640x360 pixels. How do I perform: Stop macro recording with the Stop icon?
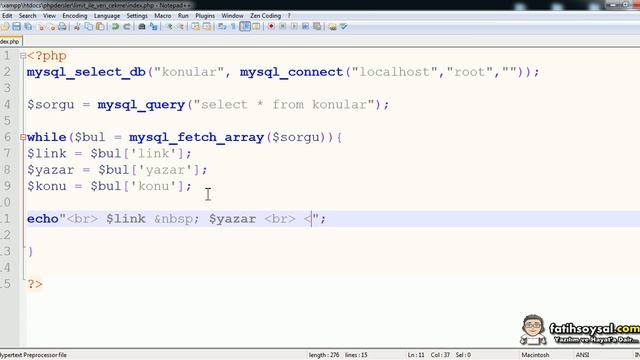[282, 27]
